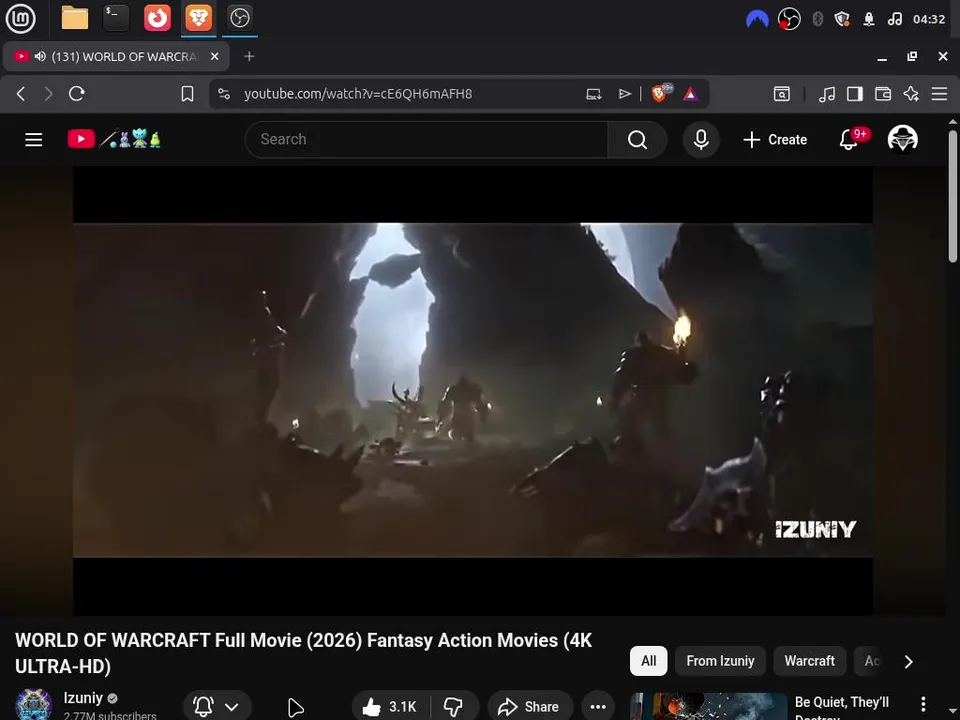The height and width of the screenshot is (720, 960).
Task: Bookmark this page
Action: tap(187, 94)
